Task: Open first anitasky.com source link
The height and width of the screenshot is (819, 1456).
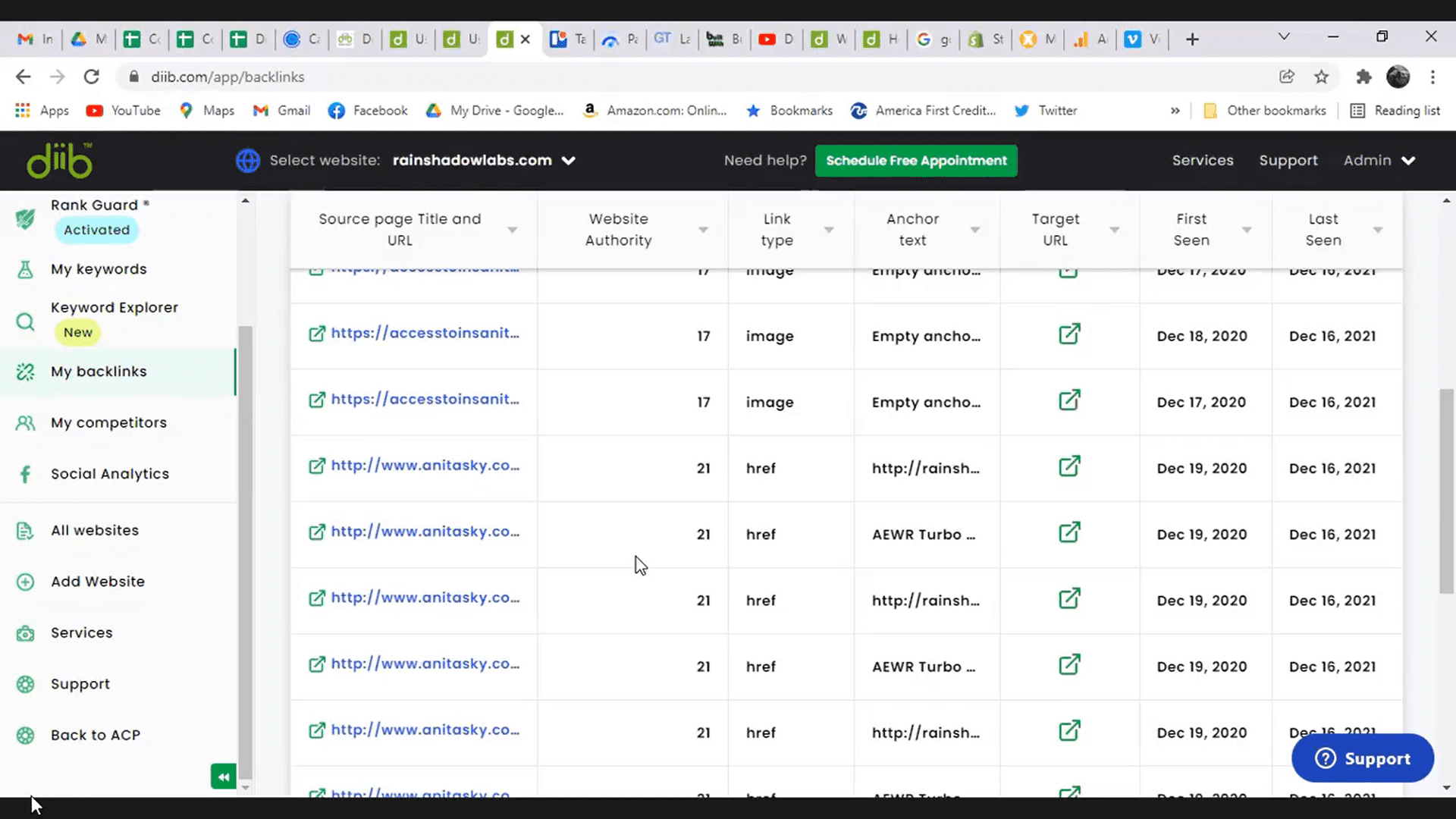Action: 425,466
